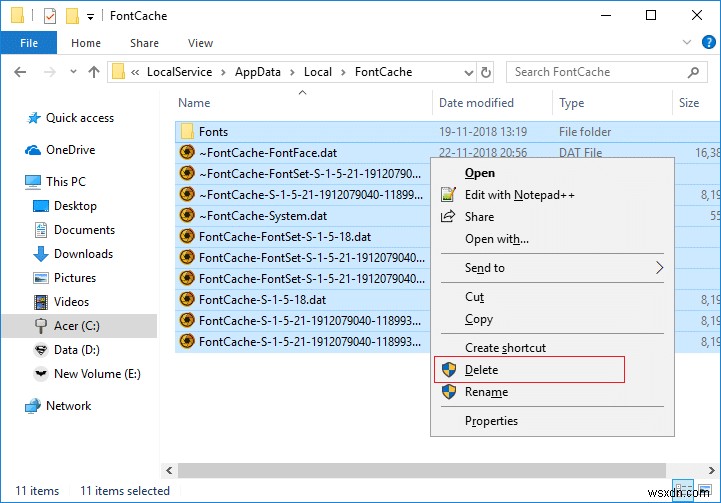Expand the ribbon with the chevron
This screenshot has height=503, width=721.
pyautogui.click(x=685, y=43)
